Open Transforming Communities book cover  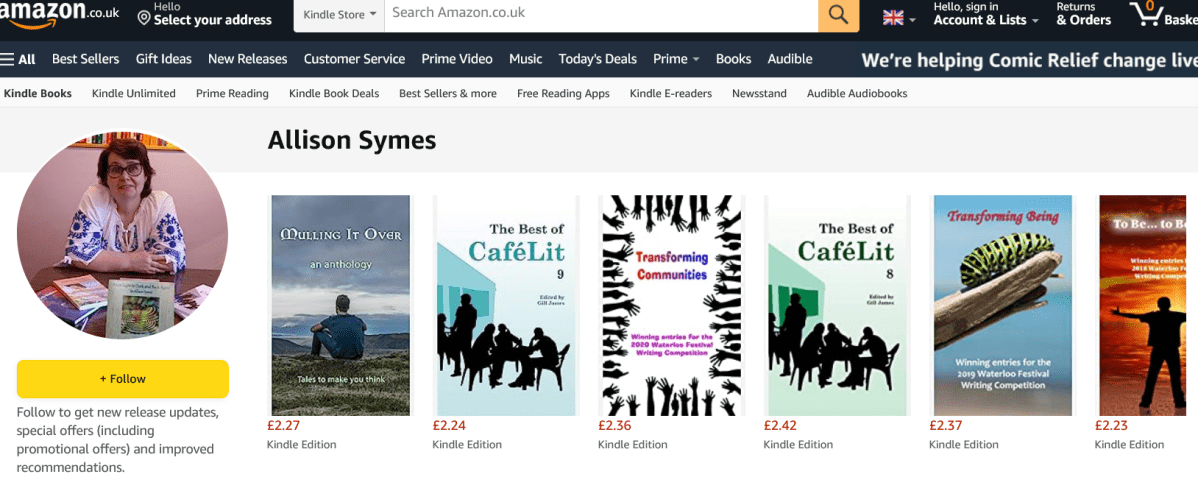(672, 305)
